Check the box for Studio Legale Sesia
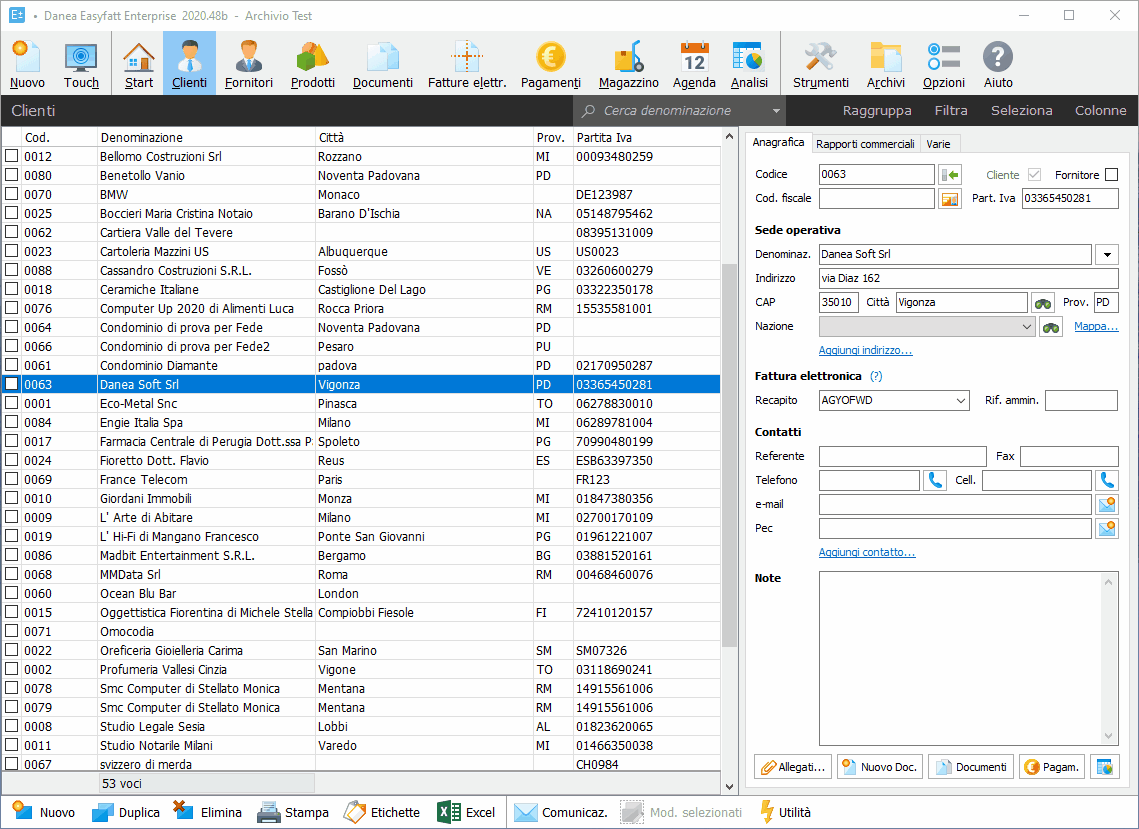 point(12,726)
